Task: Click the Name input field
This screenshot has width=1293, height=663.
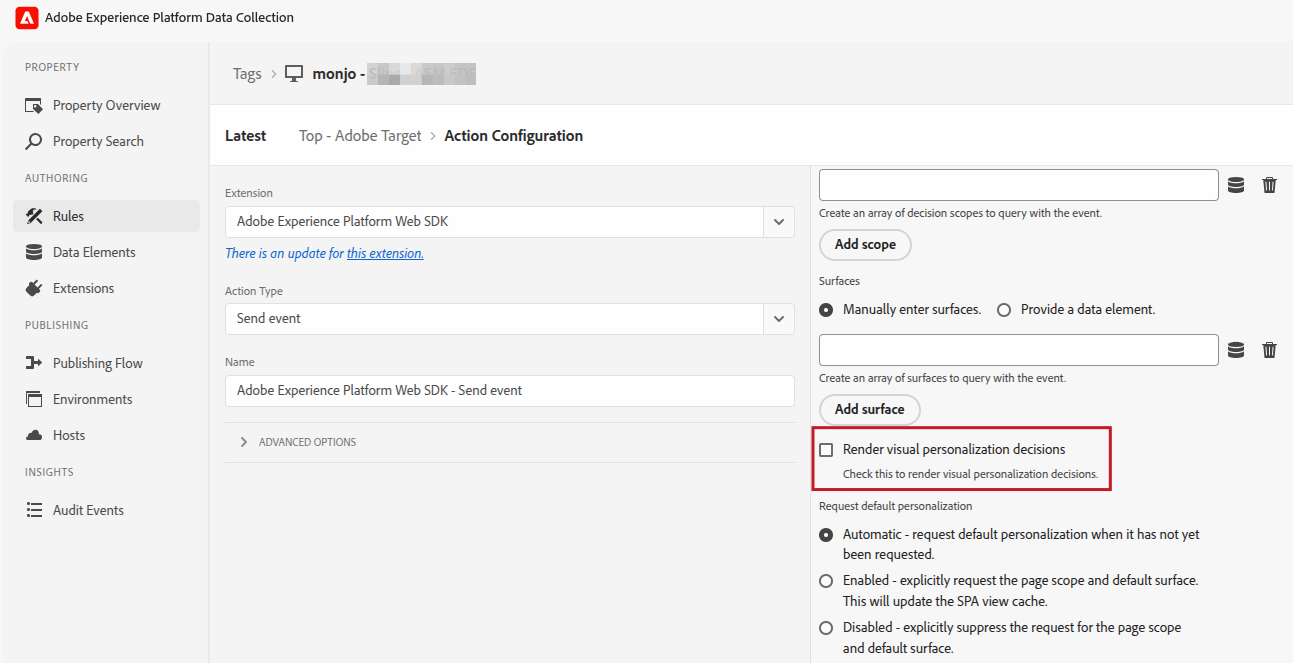Action: tap(509, 391)
